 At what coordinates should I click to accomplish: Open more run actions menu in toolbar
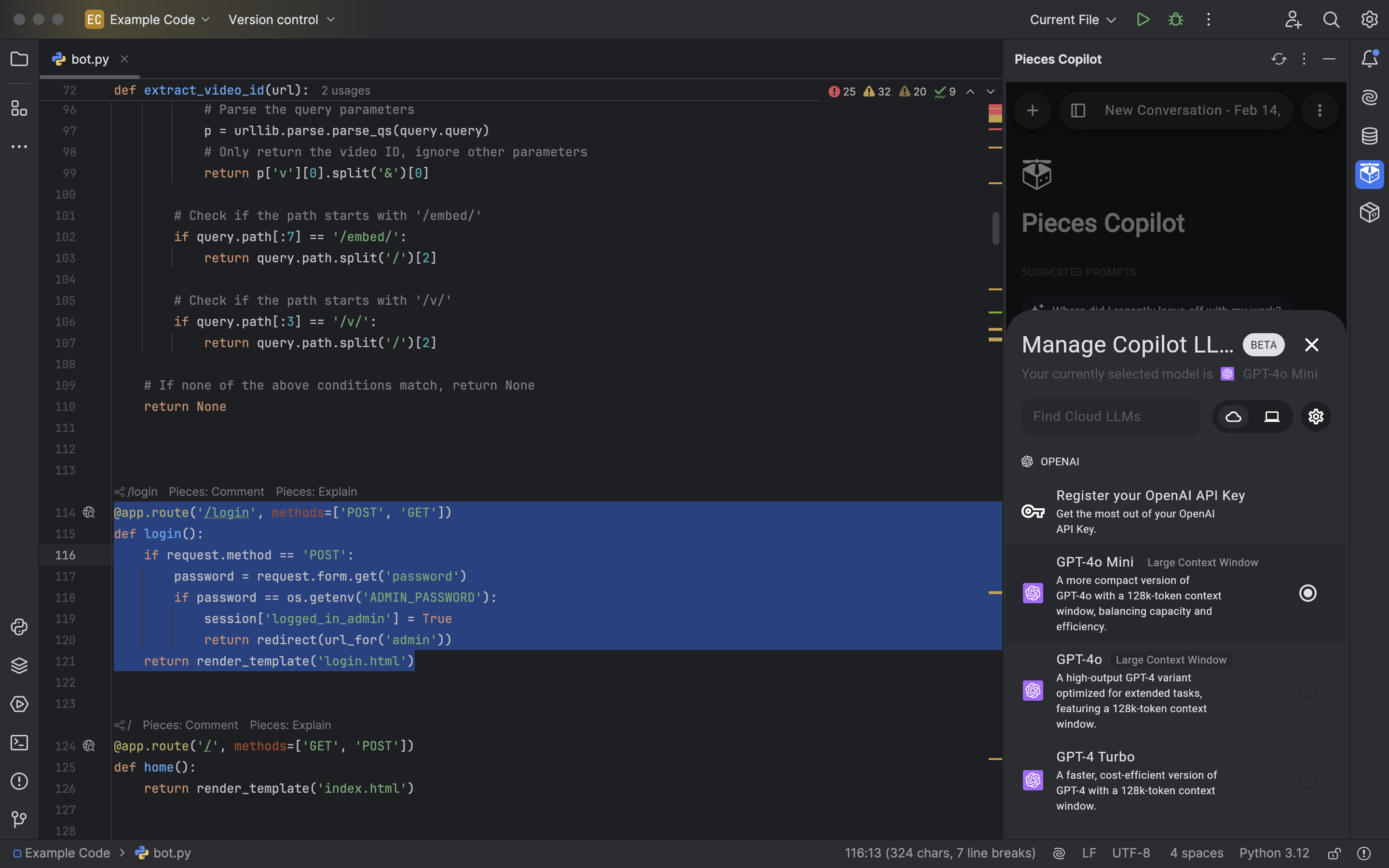coord(1208,19)
